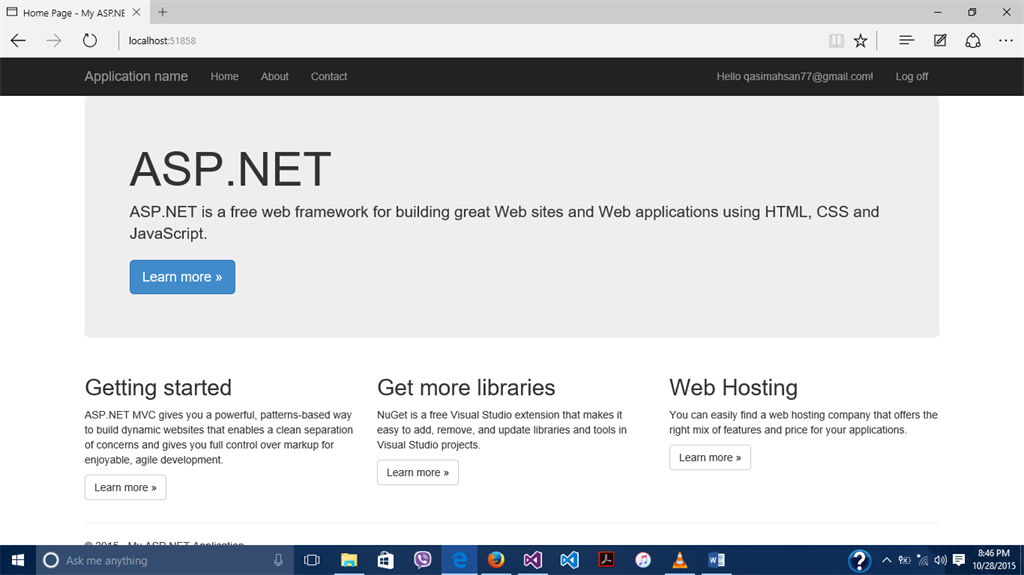Open Microsoft Word from the taskbar
This screenshot has width=1024, height=575.
coord(716,560)
